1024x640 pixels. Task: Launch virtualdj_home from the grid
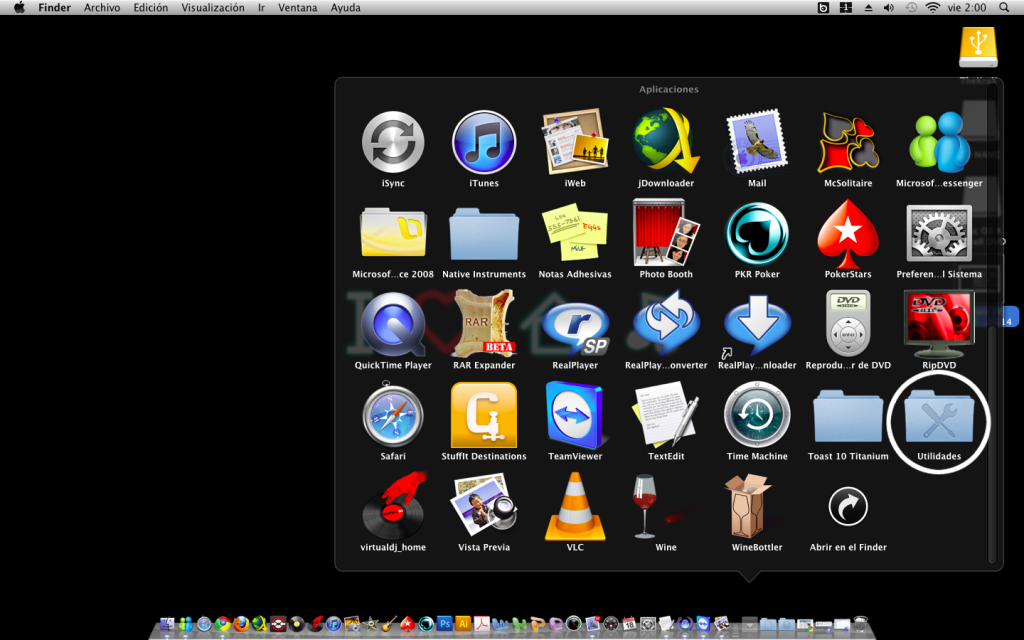coord(392,506)
